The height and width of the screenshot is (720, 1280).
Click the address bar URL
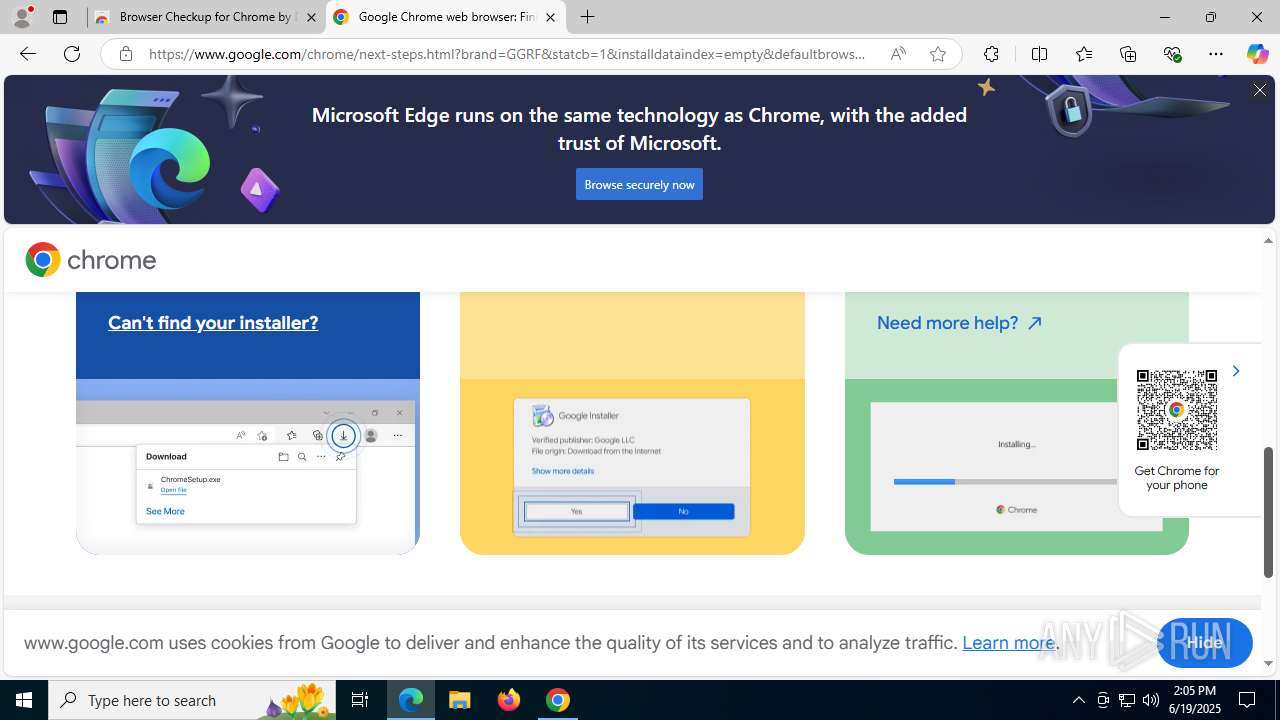(x=507, y=54)
